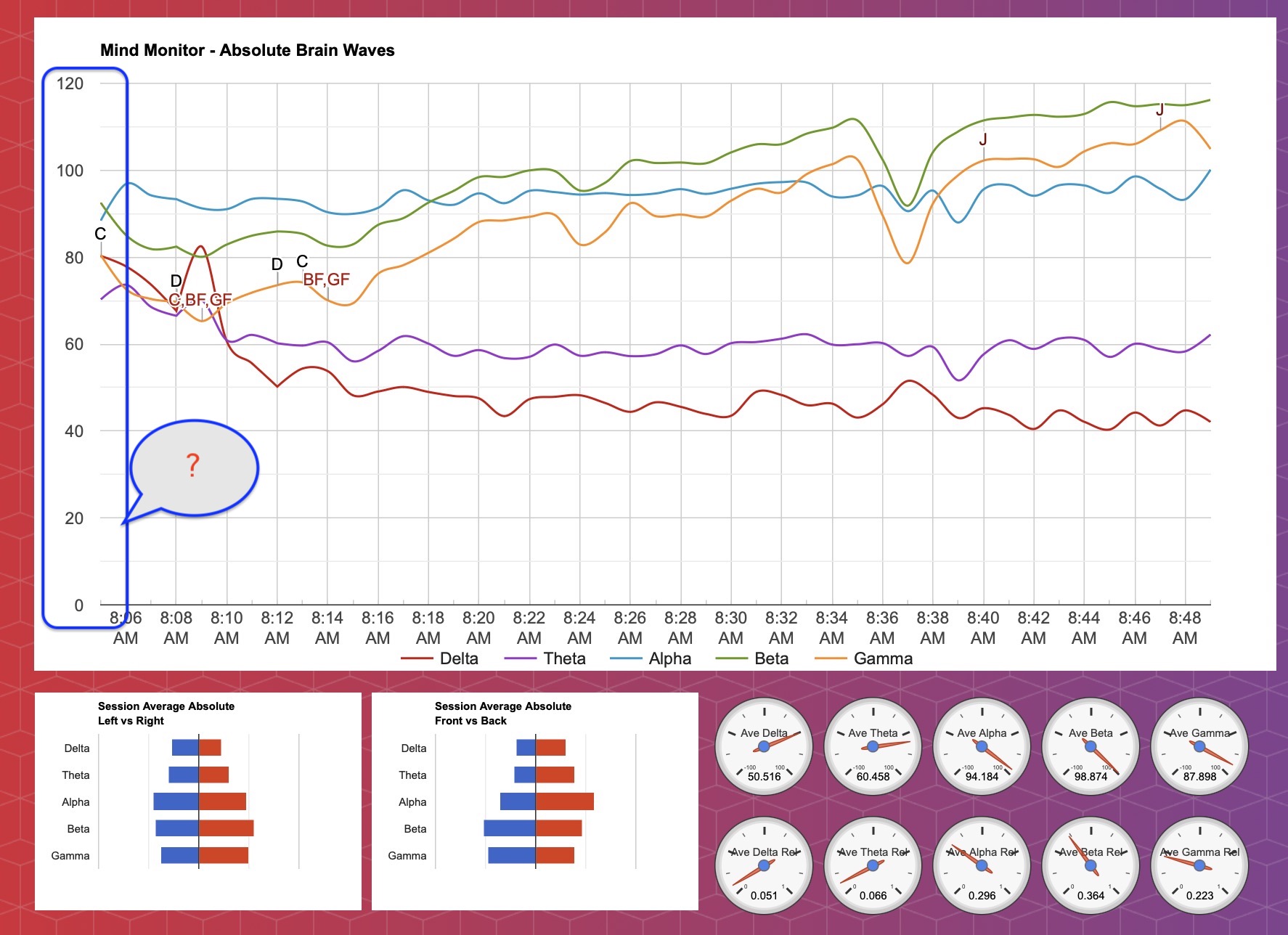Viewport: 1288px width, 935px height.
Task: Click the blue Delta bar in Front vs Back chart
Action: pos(526,748)
